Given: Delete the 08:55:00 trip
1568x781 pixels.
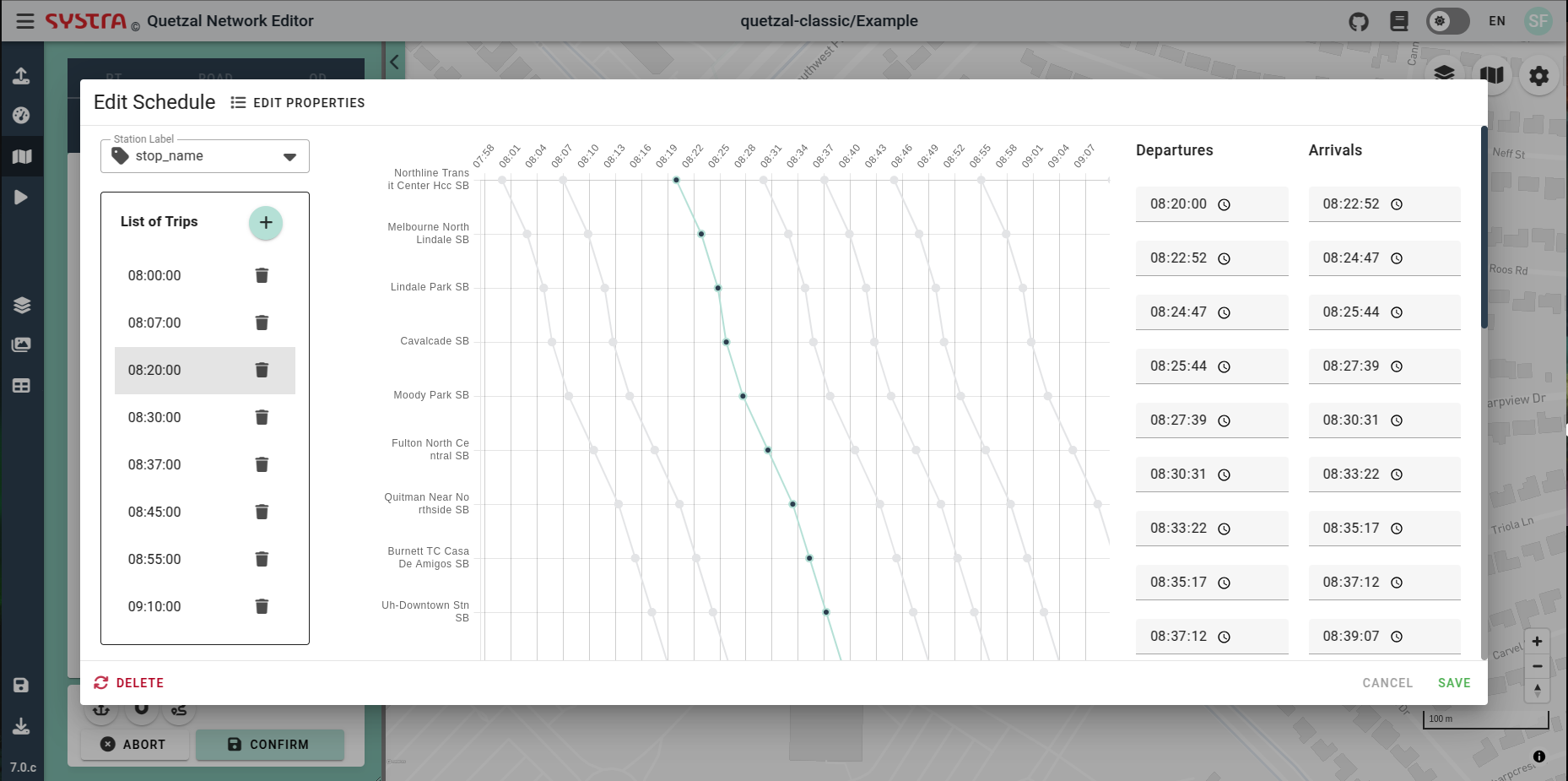Looking at the screenshot, I should (262, 559).
